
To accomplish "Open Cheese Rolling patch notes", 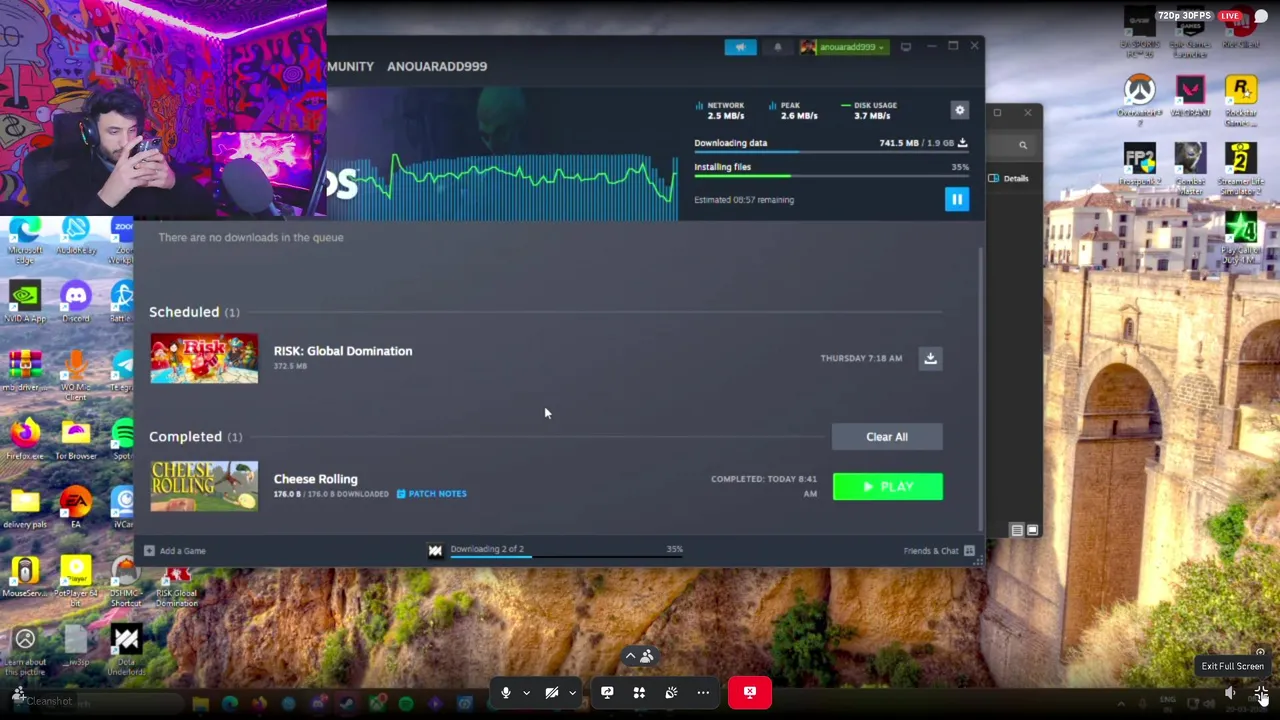I will 431,494.
